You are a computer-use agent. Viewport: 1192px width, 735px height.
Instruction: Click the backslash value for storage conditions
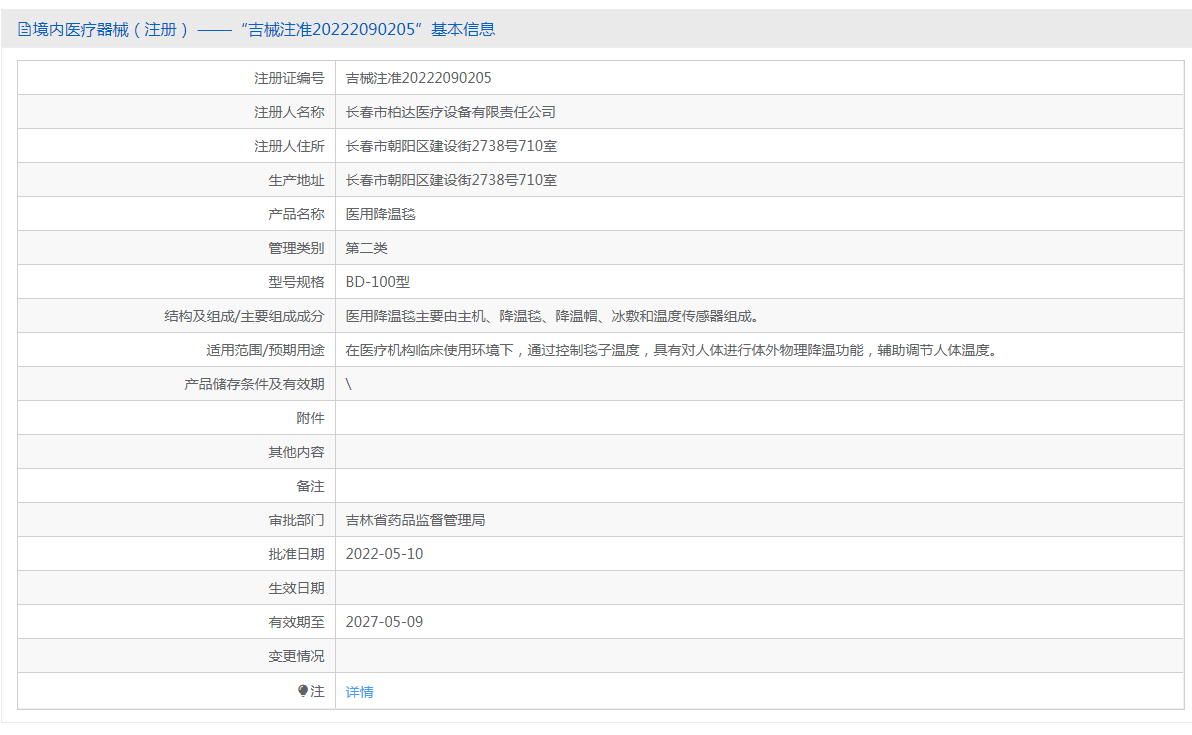[349, 385]
